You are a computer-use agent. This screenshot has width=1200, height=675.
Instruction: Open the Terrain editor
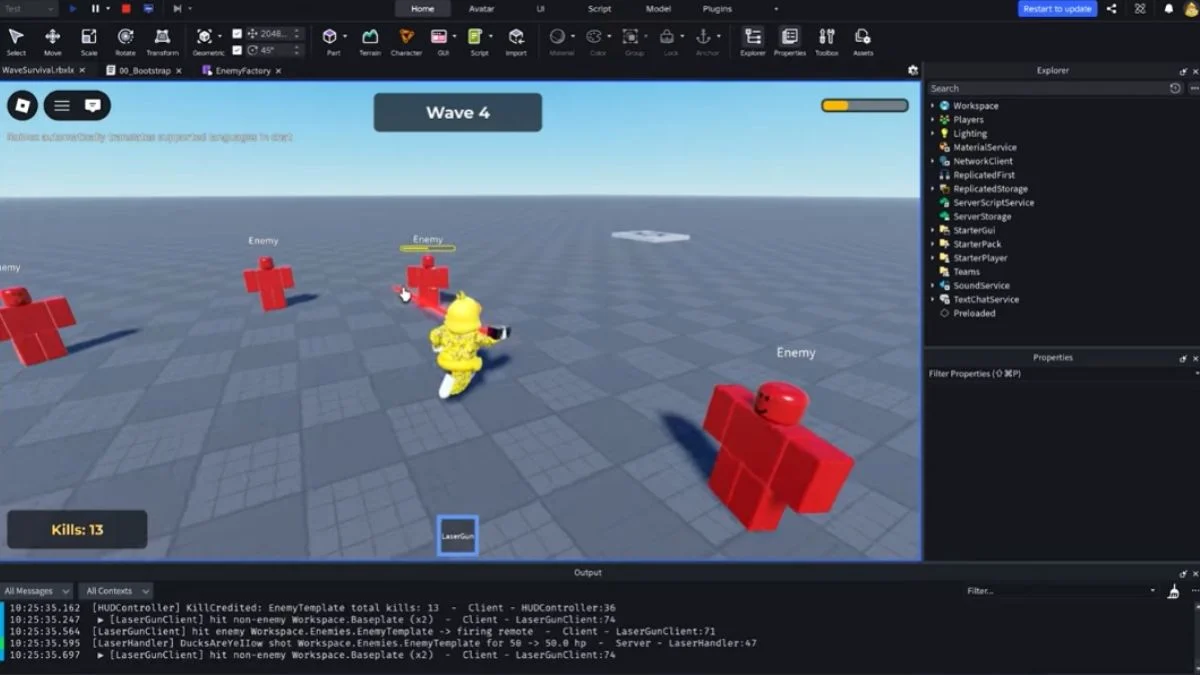[370, 41]
